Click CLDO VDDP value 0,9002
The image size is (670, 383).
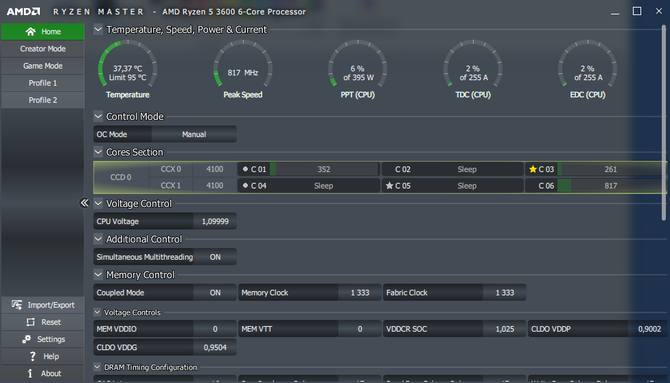649,329
